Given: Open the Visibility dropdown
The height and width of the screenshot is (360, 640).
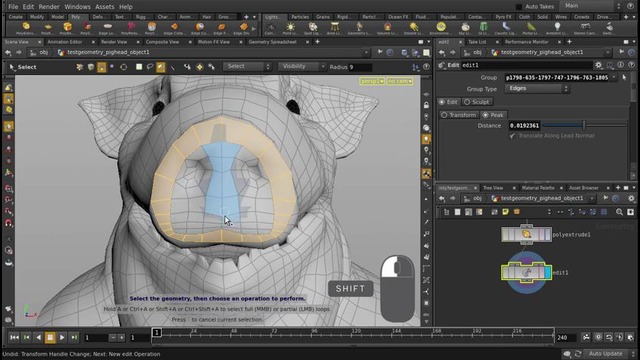Looking at the screenshot, I should click(x=302, y=67).
